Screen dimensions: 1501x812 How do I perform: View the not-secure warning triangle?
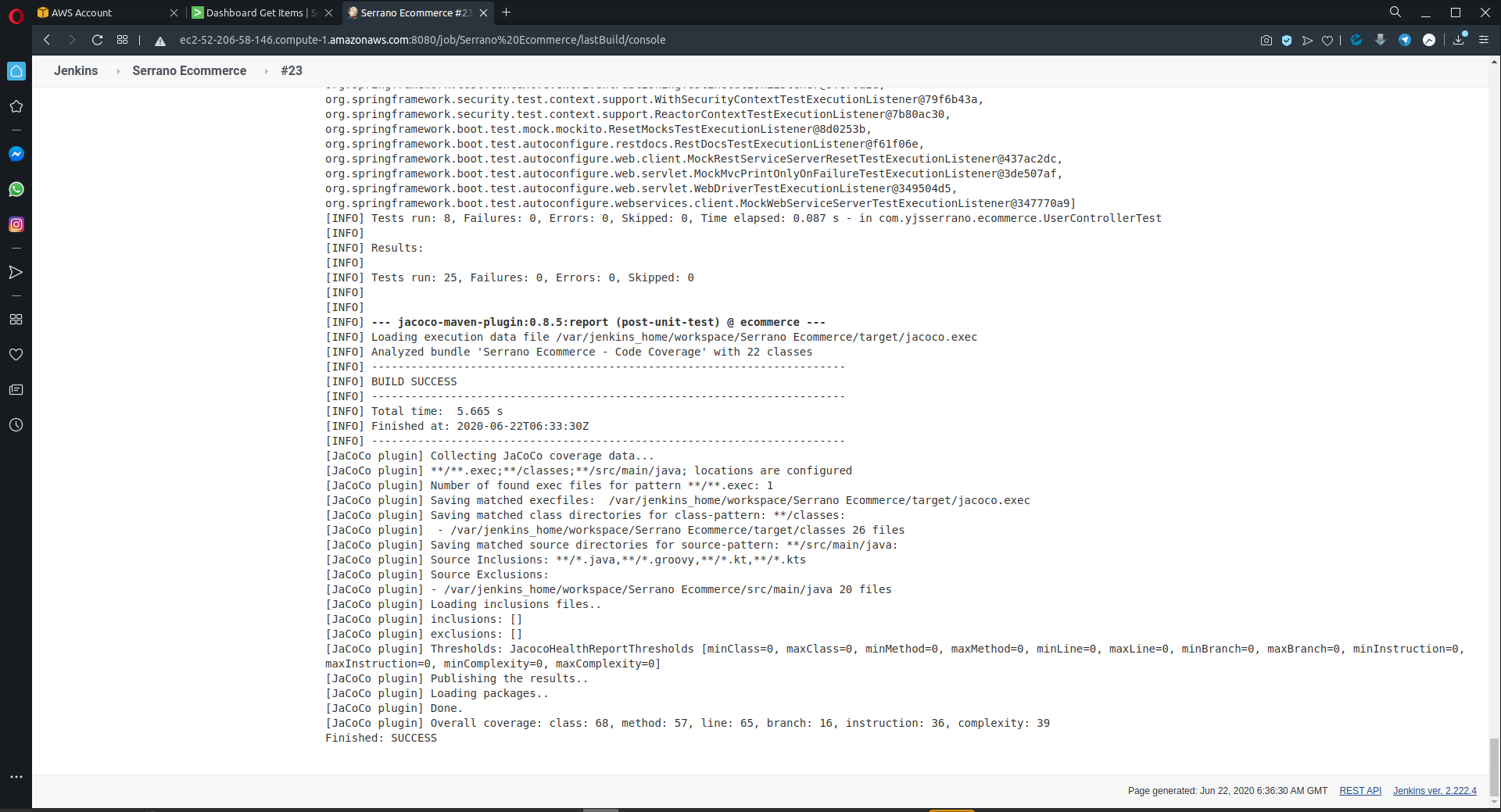160,41
